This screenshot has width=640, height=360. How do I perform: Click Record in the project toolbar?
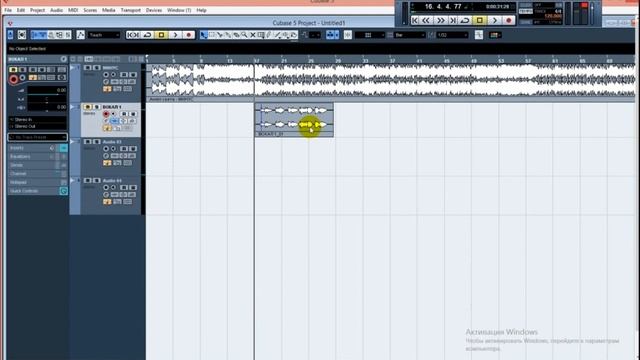click(x=189, y=35)
